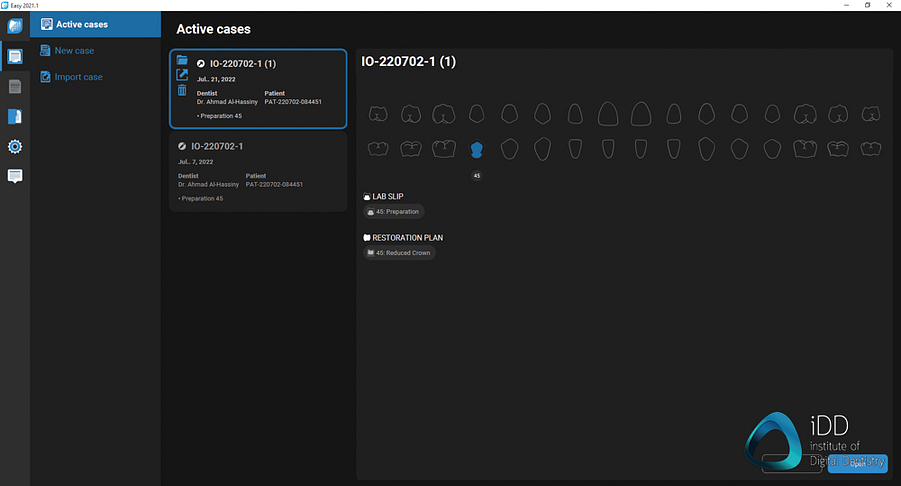Click the highlighted blue tooth 45
The height and width of the screenshot is (486, 901).
point(476,149)
